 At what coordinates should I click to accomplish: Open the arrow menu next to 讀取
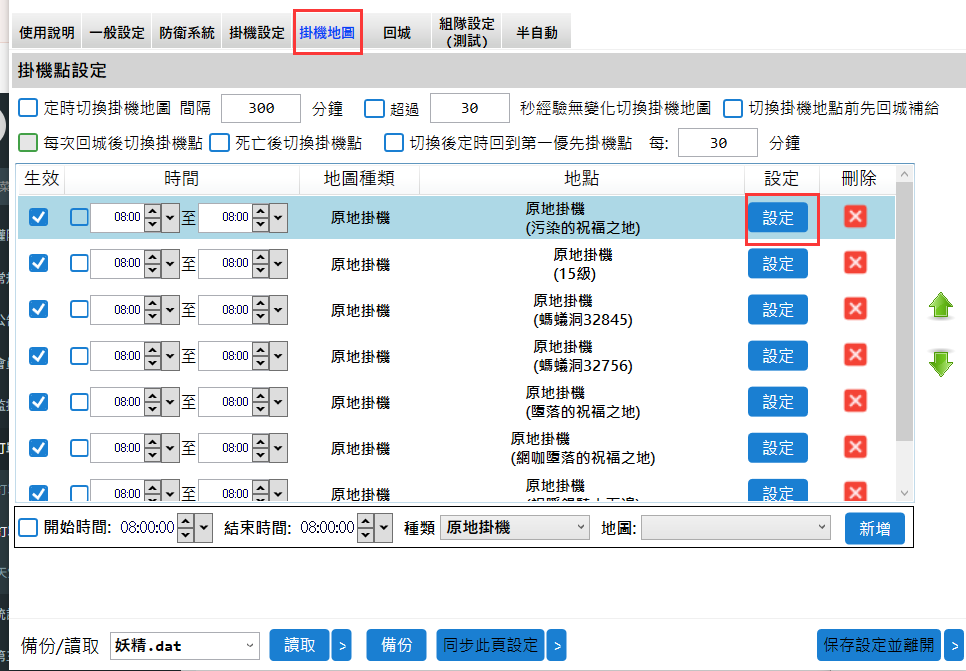click(x=342, y=645)
